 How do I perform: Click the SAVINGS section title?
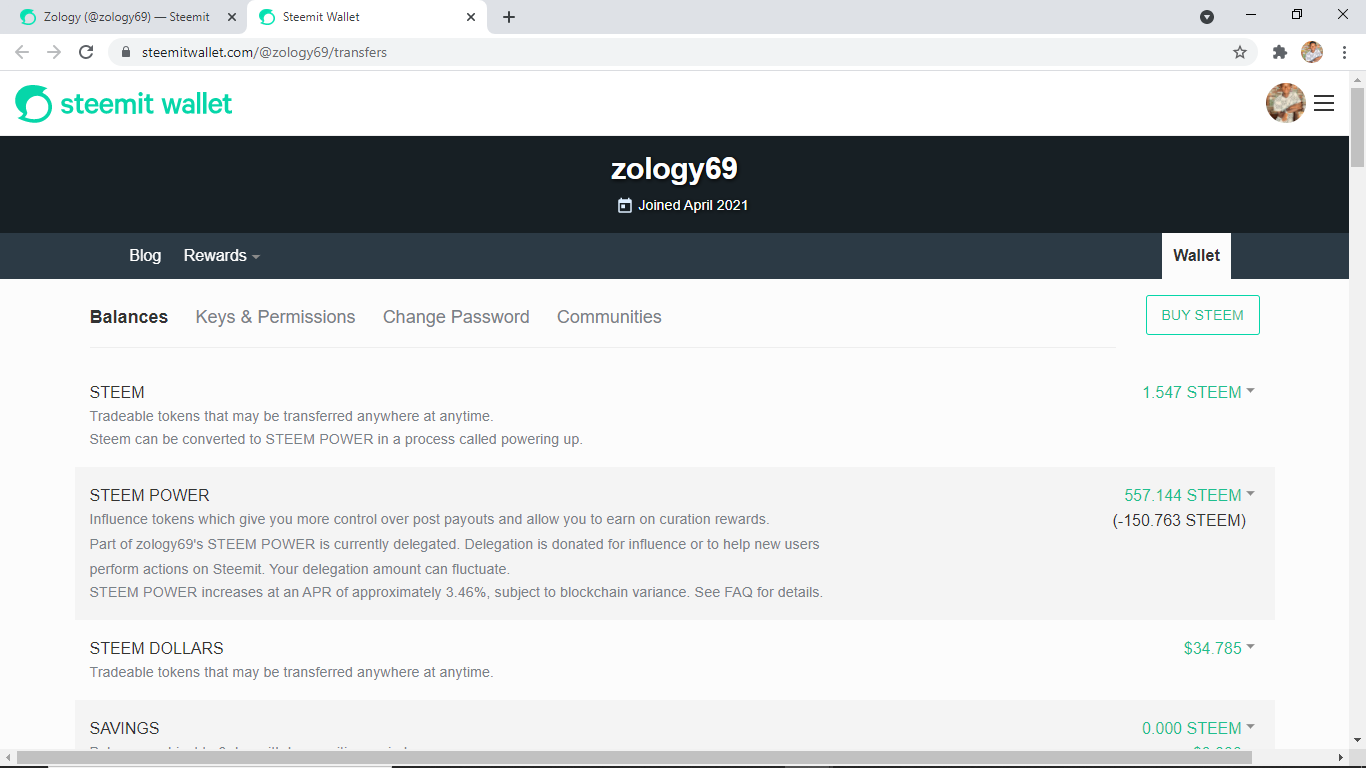point(125,728)
